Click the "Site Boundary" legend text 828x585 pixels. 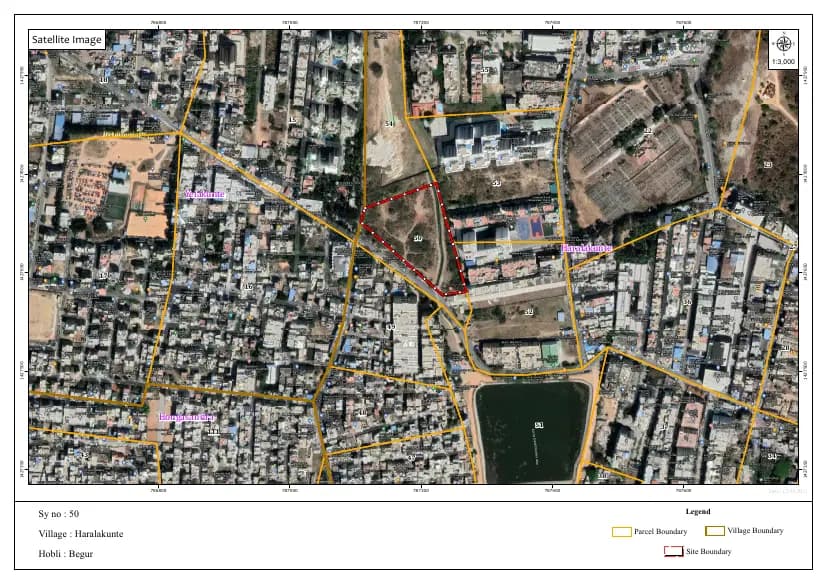709,551
